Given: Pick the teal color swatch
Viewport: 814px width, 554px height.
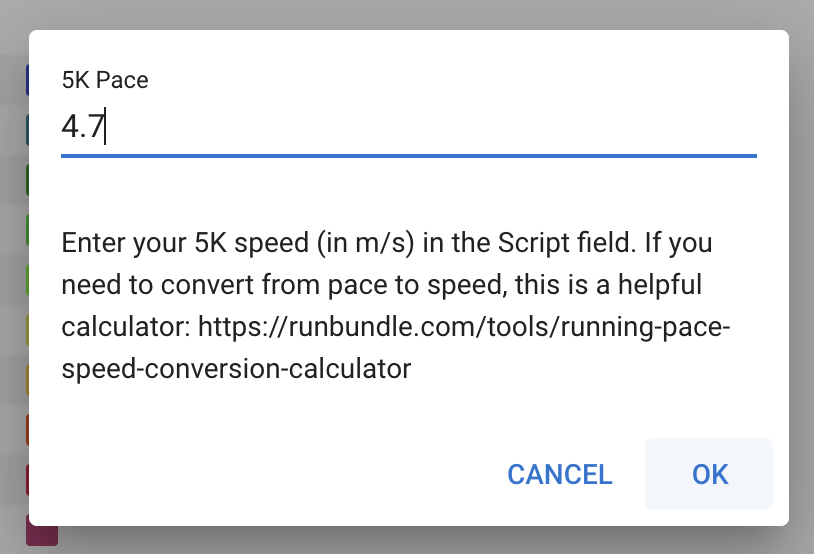Looking at the screenshot, I should pos(27,130).
